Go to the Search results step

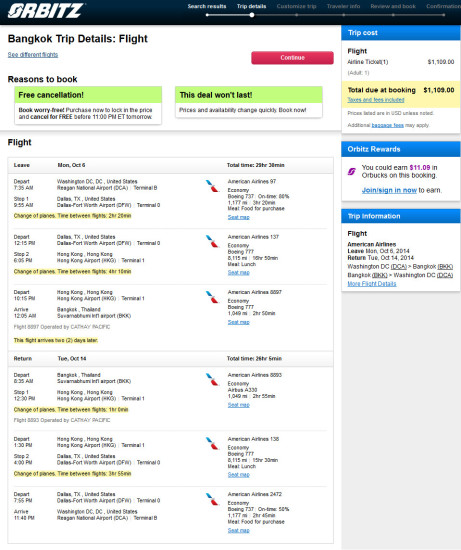207,6
